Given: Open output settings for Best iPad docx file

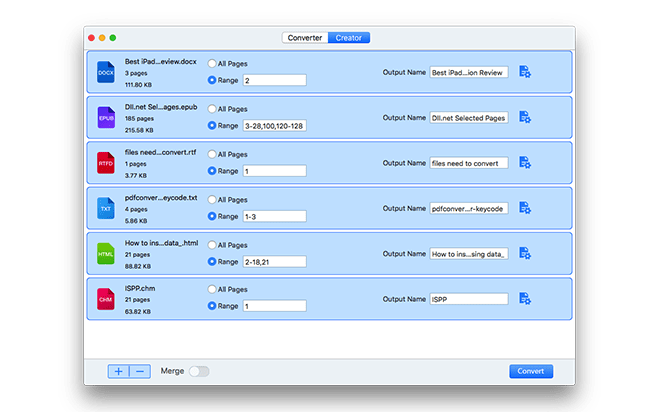Looking at the screenshot, I should click(525, 72).
